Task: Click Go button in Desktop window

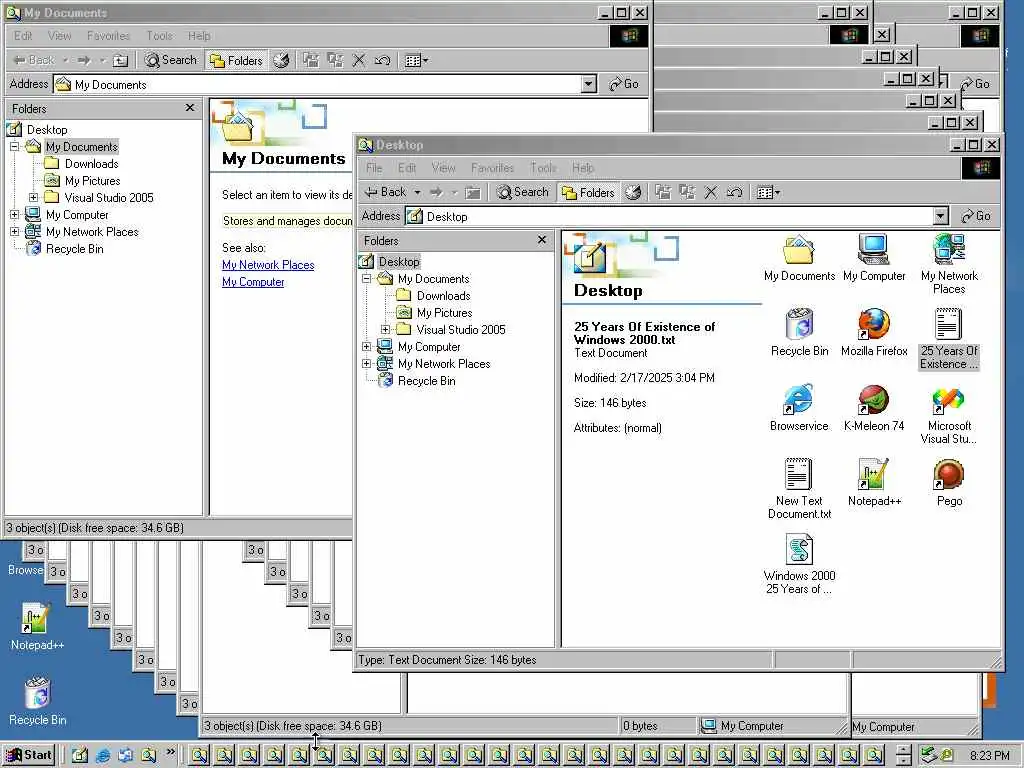Action: [x=976, y=216]
